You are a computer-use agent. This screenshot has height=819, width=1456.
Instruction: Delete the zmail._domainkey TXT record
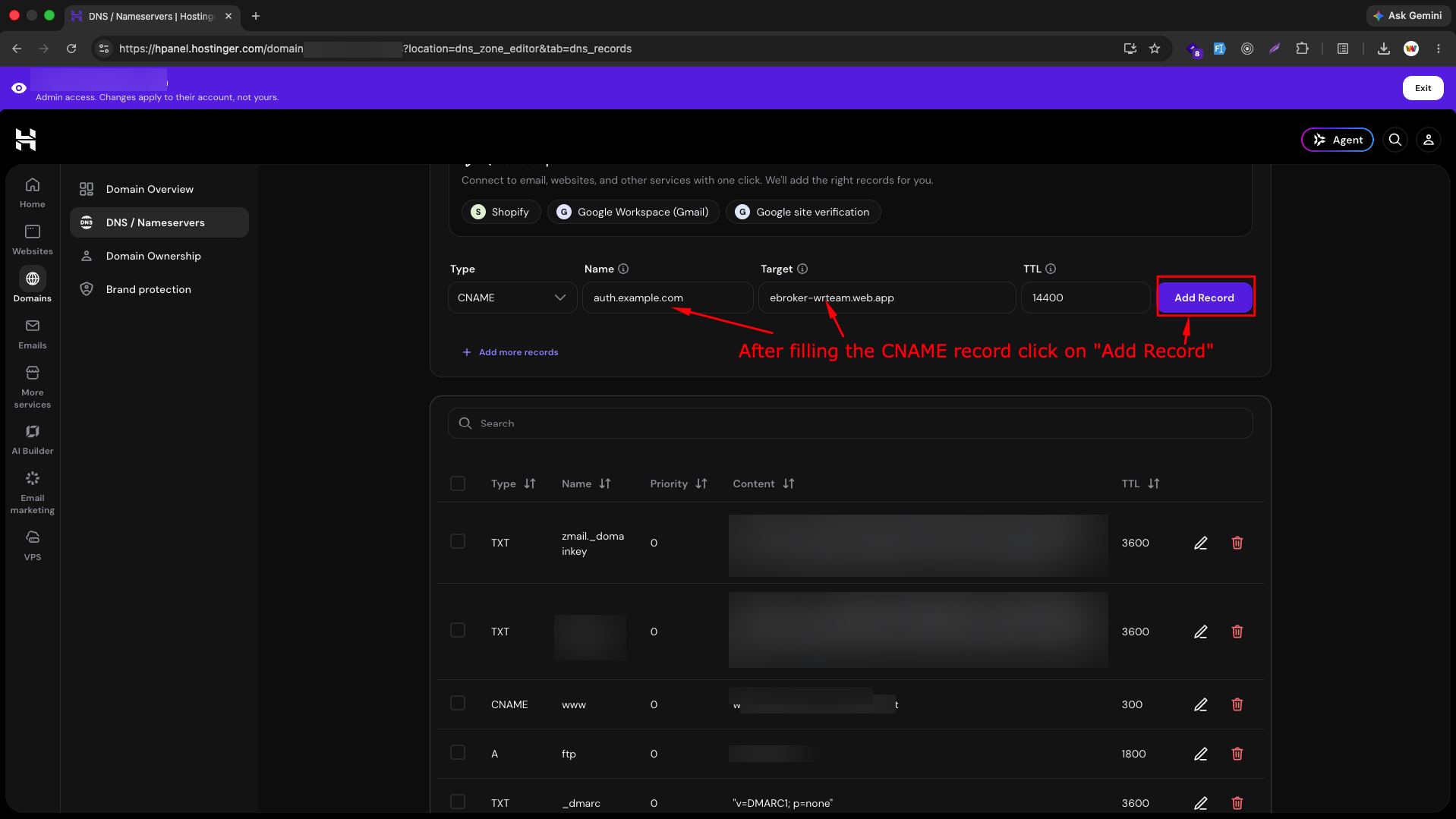click(1237, 543)
